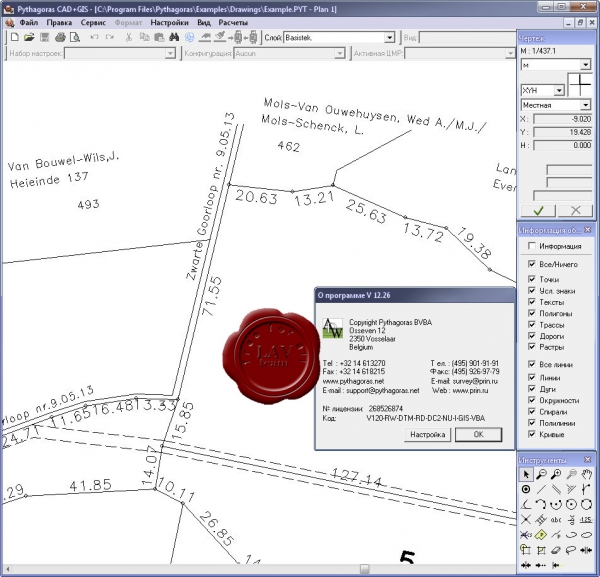Toggle the Полигоны checkbox
Image resolution: width=600 pixels, height=577 pixels.
pyautogui.click(x=532, y=313)
